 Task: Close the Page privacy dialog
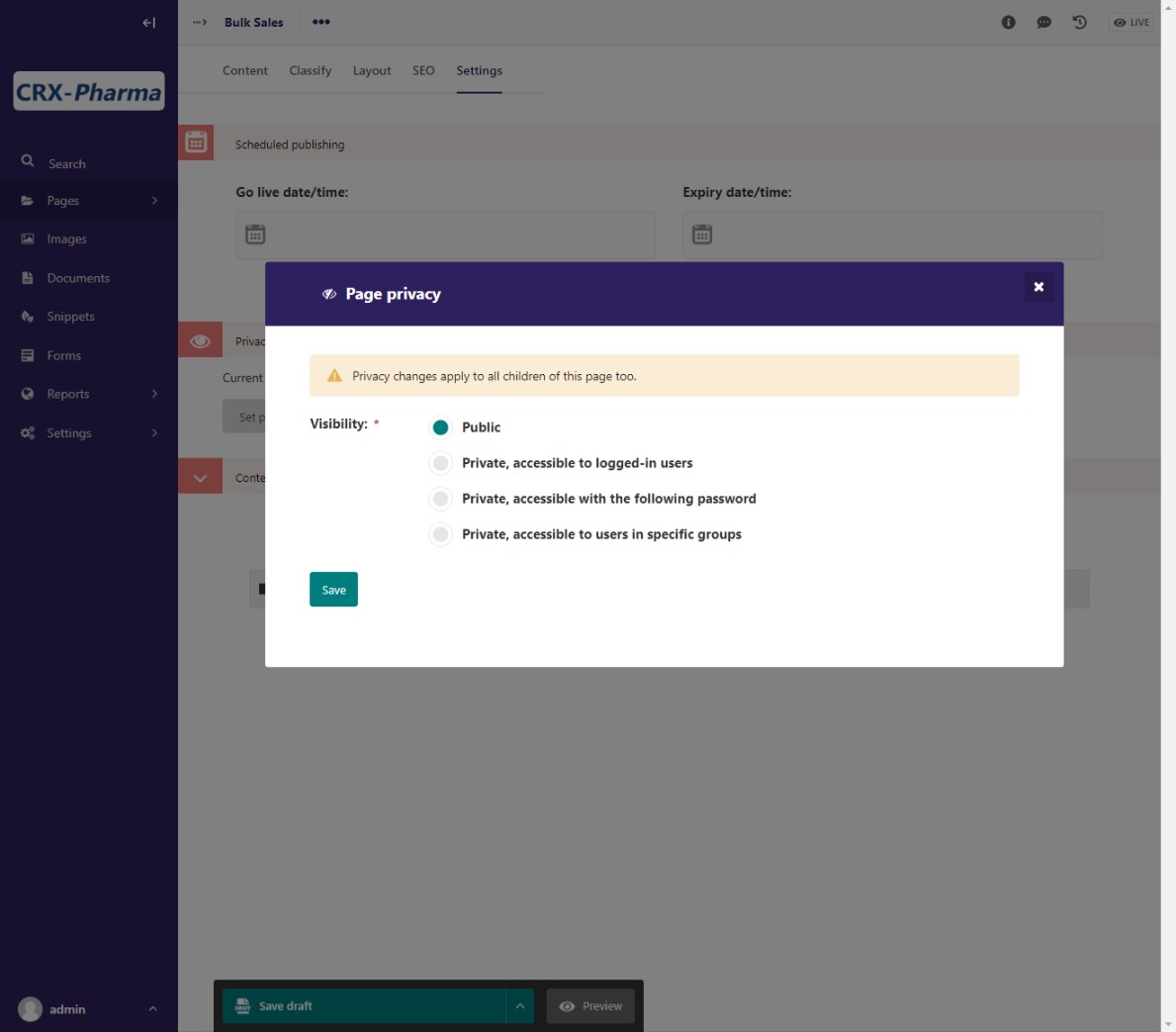(1039, 287)
